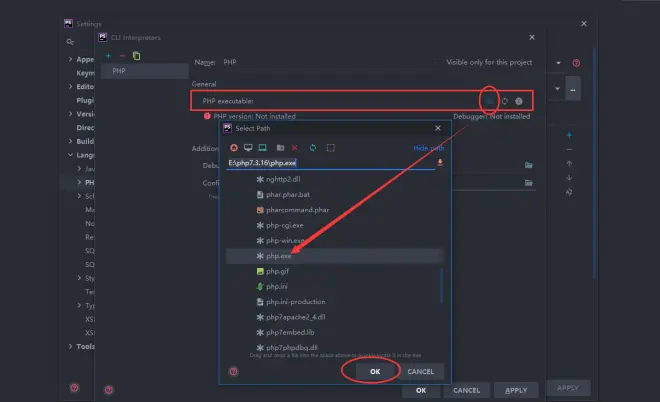
Task: Expand the Editor section in the Settings tree
Action: 71,86
